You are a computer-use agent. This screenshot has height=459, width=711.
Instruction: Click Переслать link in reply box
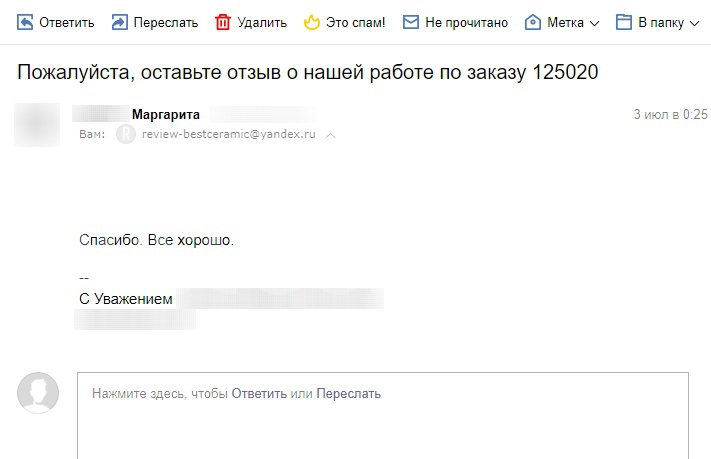[x=349, y=393]
